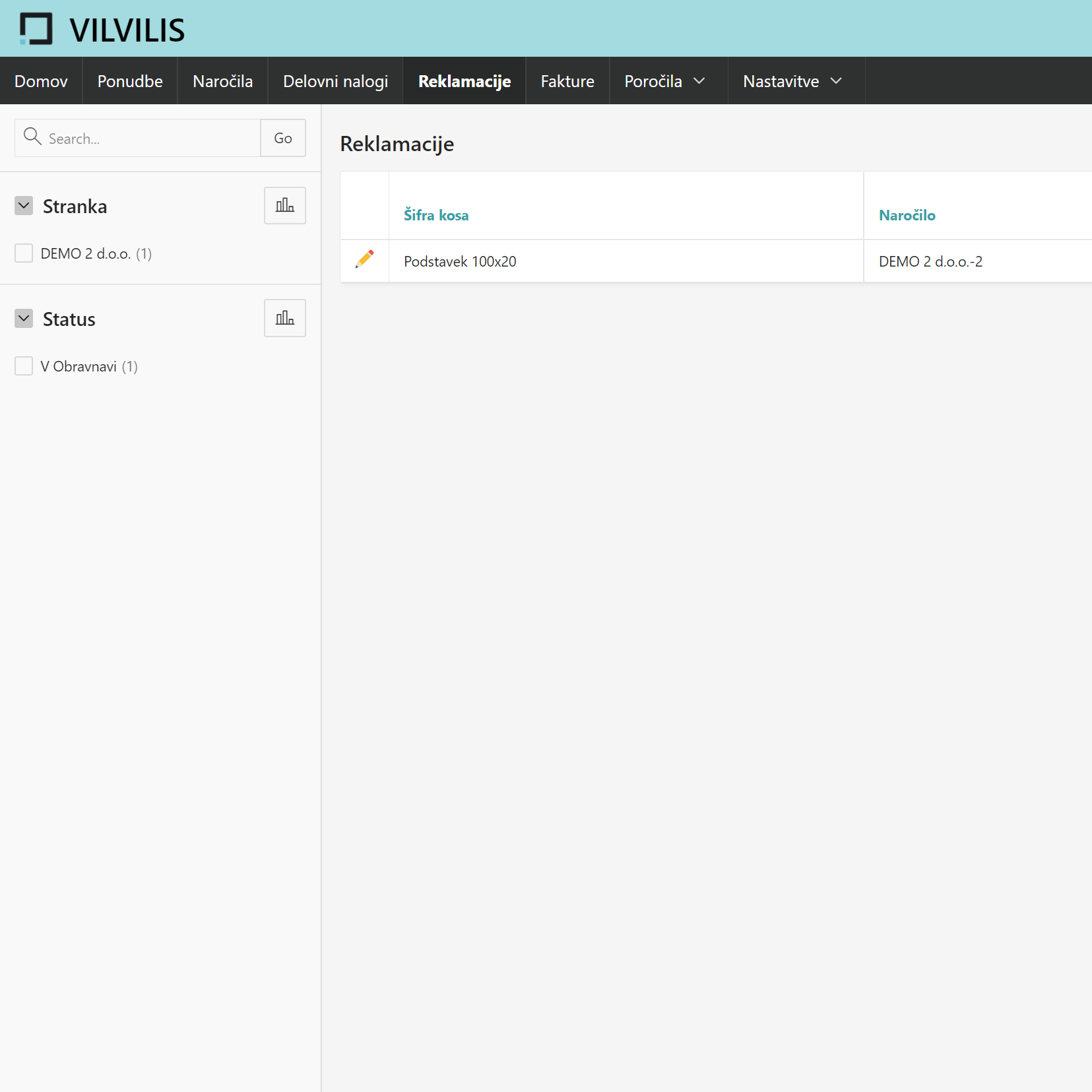Sort by the Naročilo column header

pyautogui.click(x=907, y=215)
